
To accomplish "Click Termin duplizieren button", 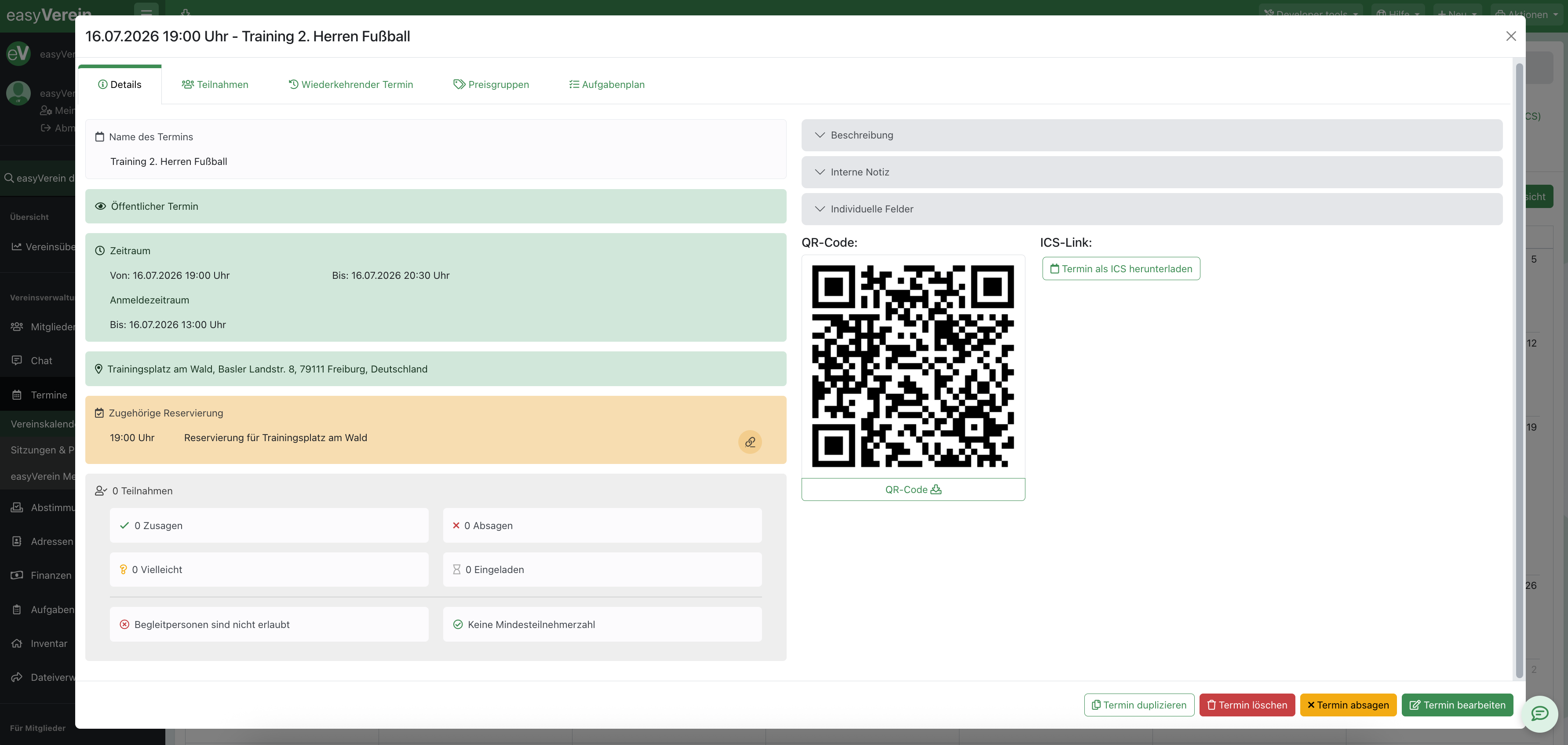I will (1139, 705).
